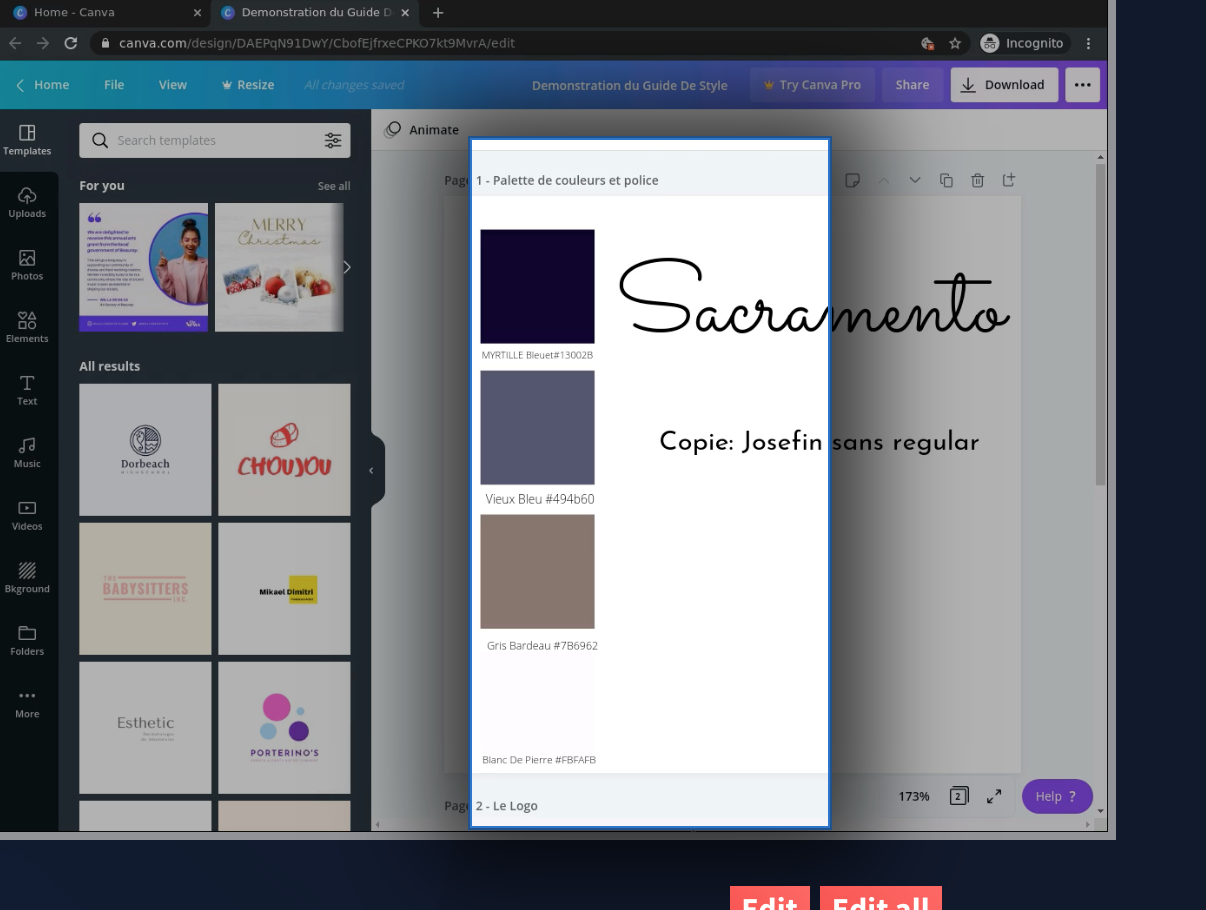
Task: Select the Sacramento script heading text
Action: (814, 298)
